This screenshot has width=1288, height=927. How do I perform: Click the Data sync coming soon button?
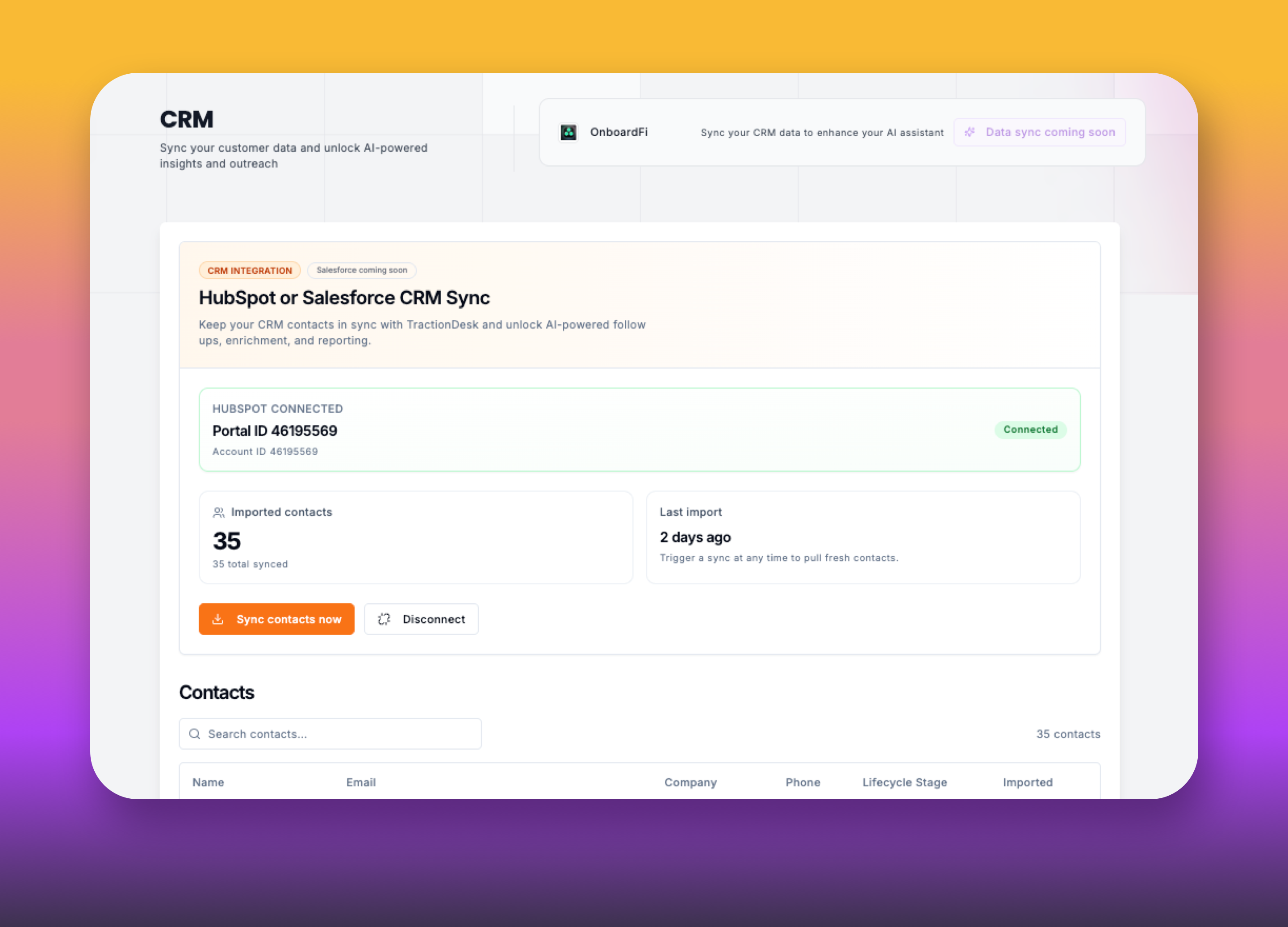pos(1039,132)
